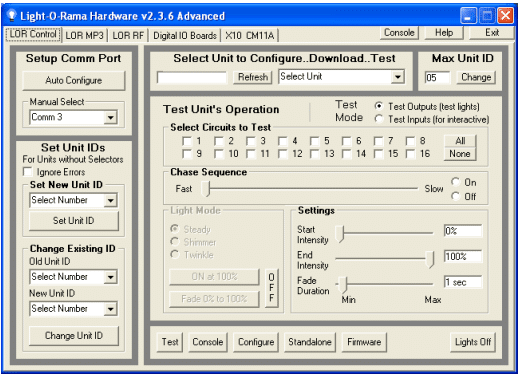Screen dimensions: 520x375
Task: Click the Exit button
Action: 492,33
